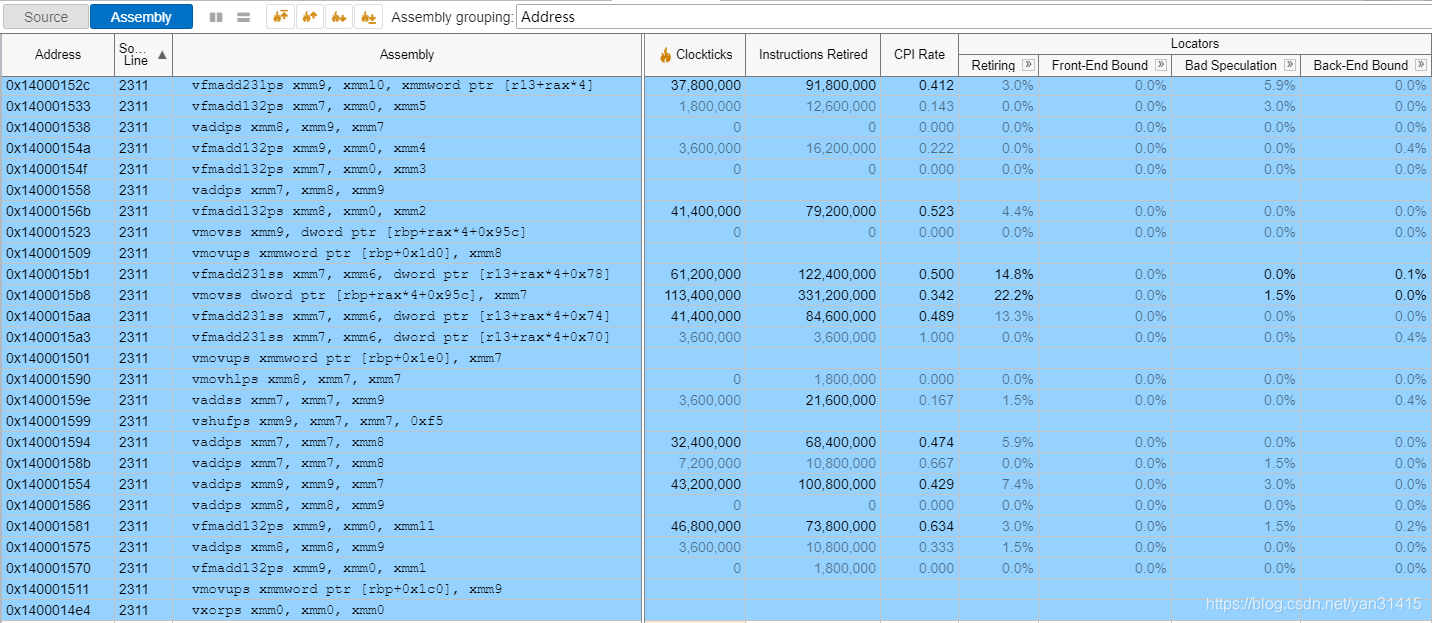The height and width of the screenshot is (623, 1432).
Task: Click the vfmadd132ps xmm9, xmm0, xmm11 instruction
Action: click(313, 526)
